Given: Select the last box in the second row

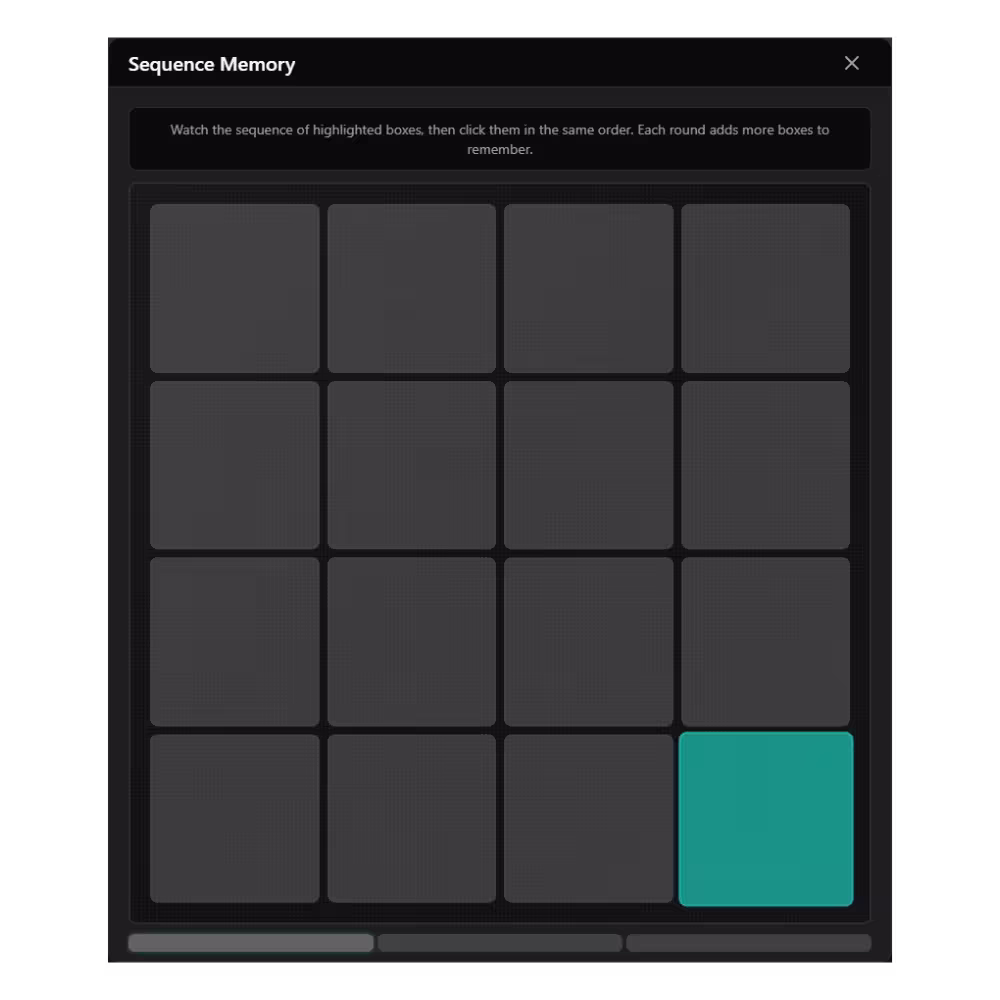Looking at the screenshot, I should (766, 465).
